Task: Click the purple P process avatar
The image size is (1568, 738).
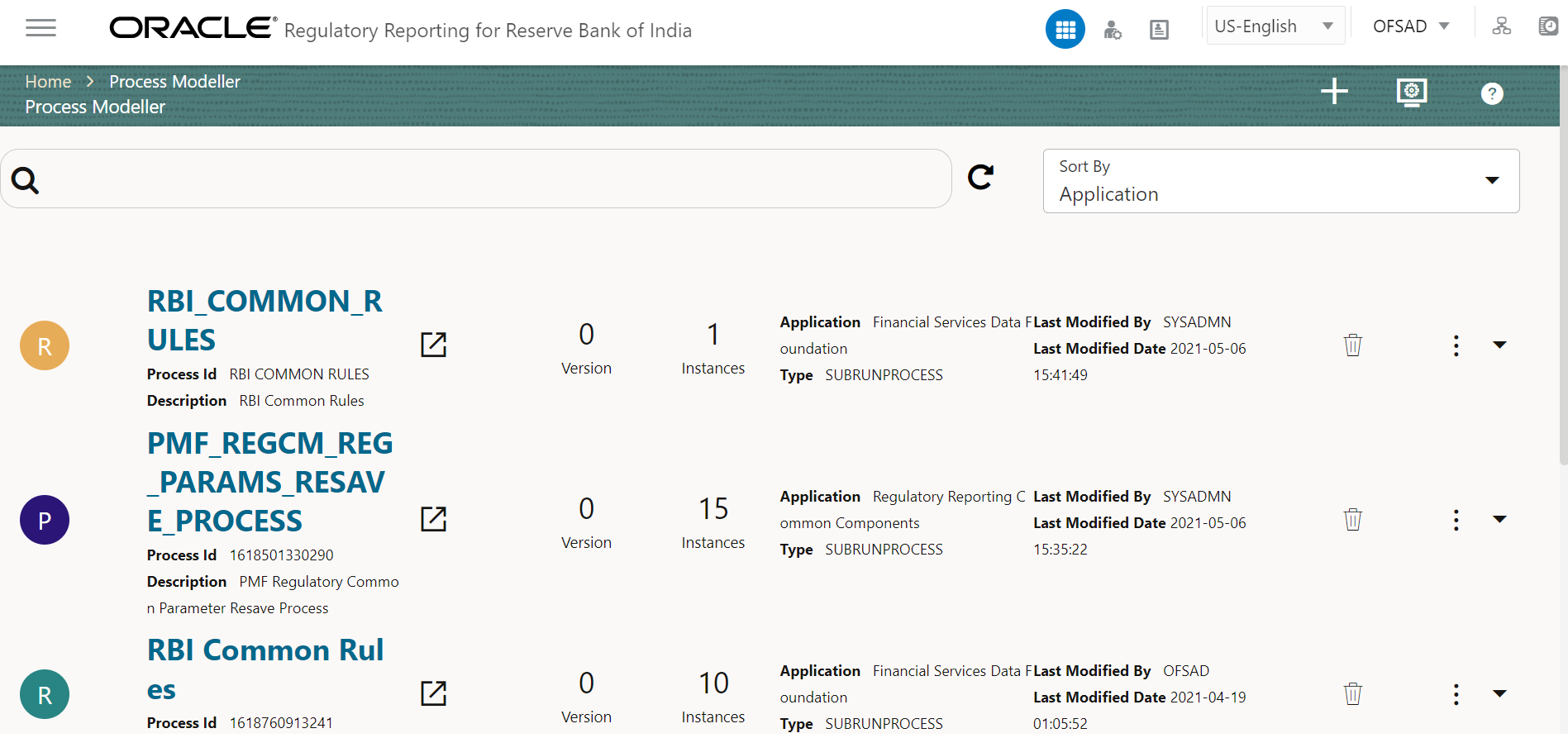Action: pyautogui.click(x=45, y=520)
